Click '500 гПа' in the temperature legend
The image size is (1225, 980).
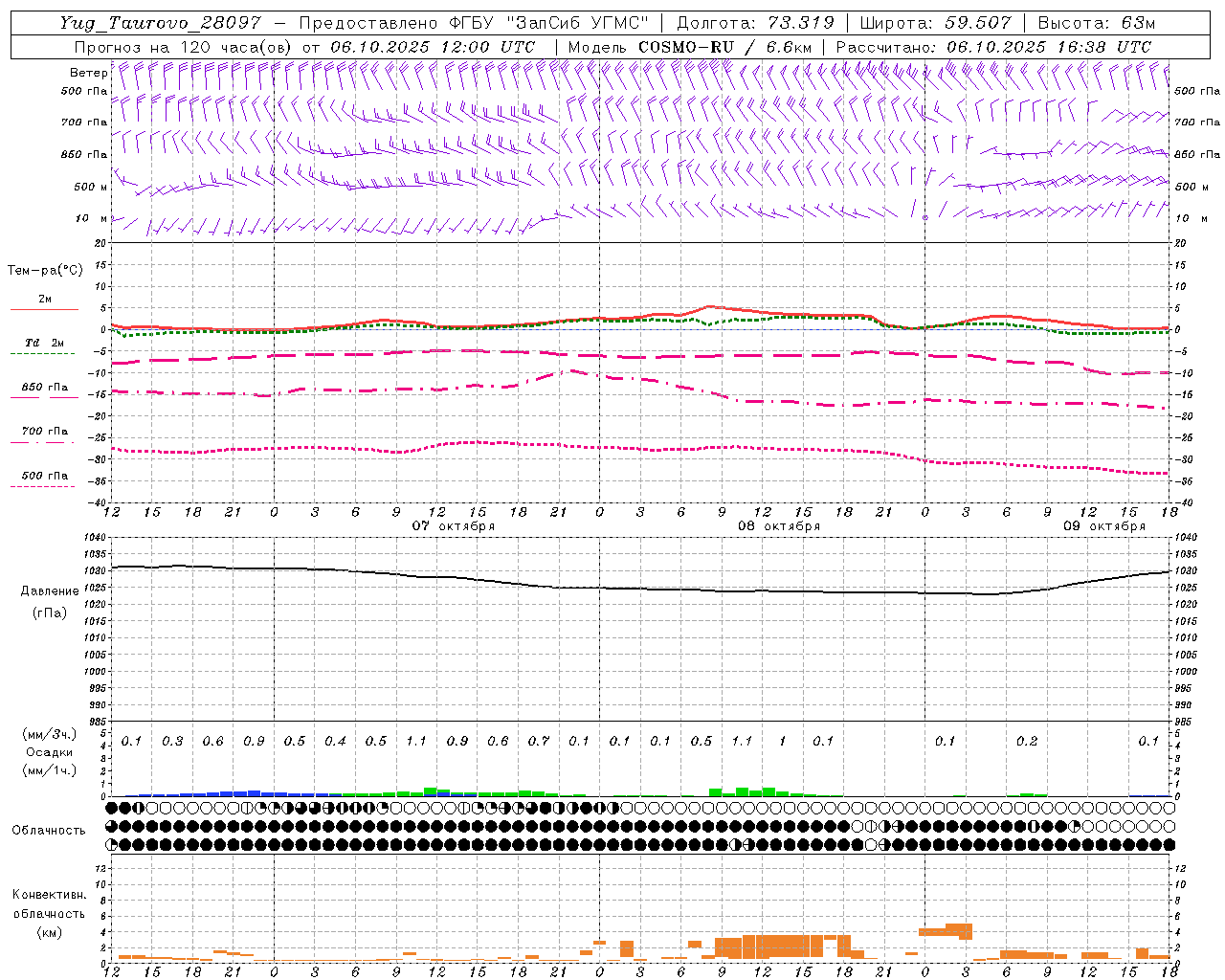44,476
